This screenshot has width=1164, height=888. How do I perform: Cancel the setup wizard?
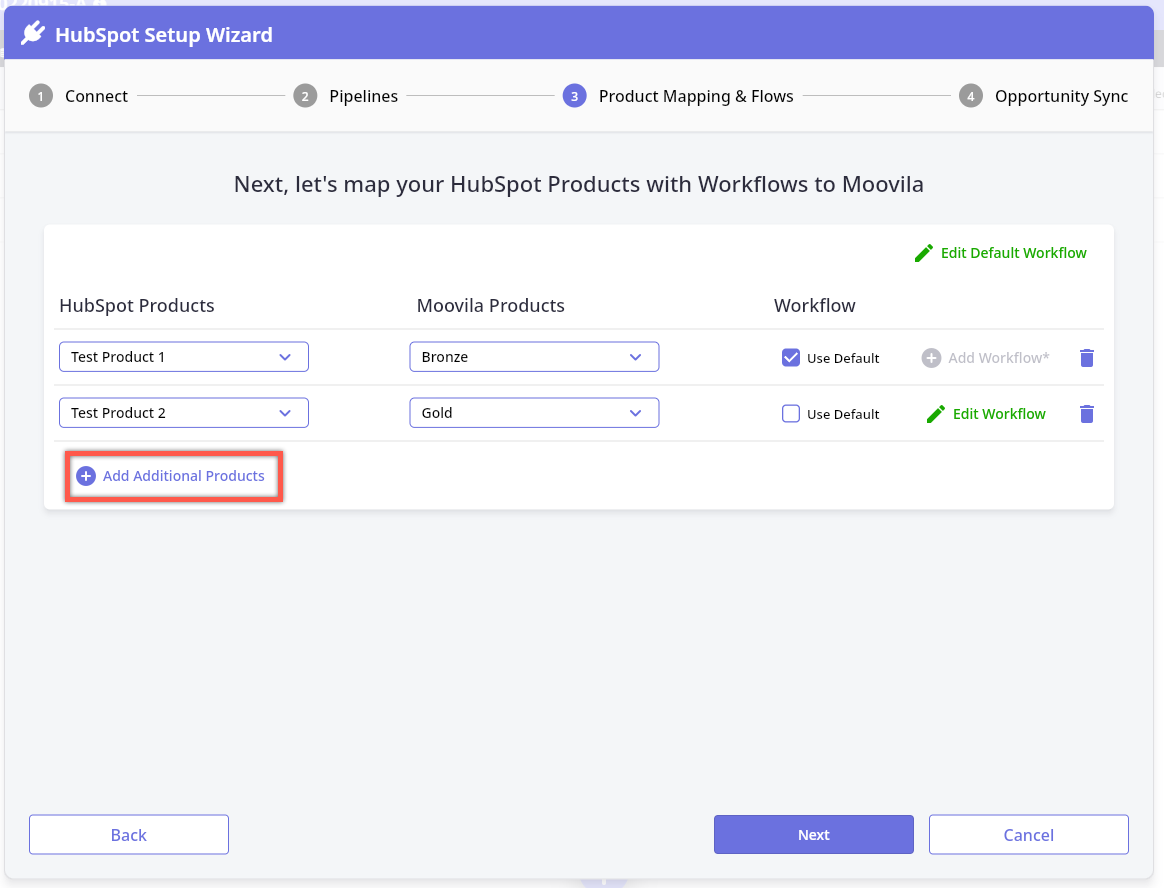[1028, 835]
